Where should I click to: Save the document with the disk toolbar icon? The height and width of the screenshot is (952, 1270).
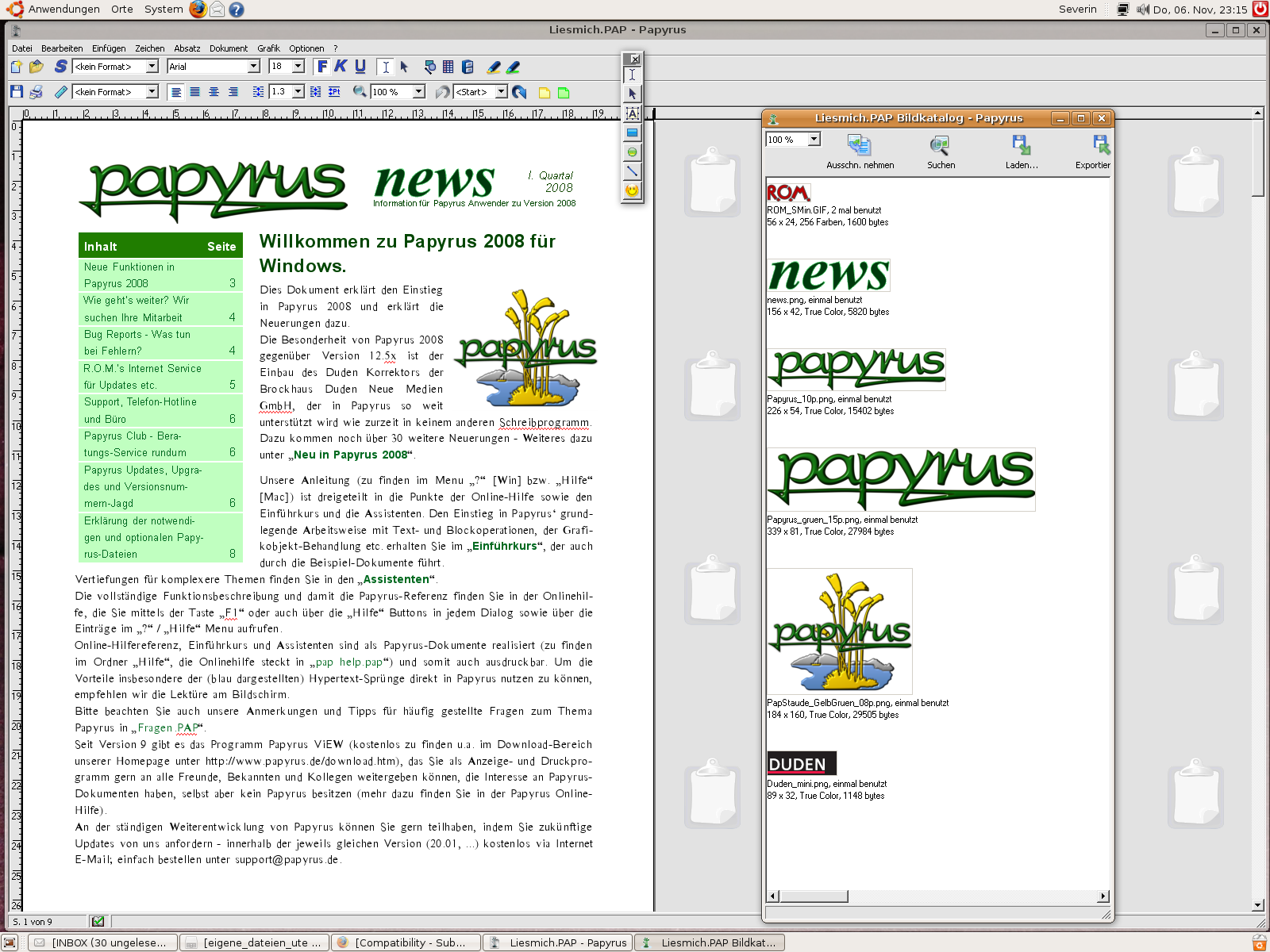tap(16, 91)
